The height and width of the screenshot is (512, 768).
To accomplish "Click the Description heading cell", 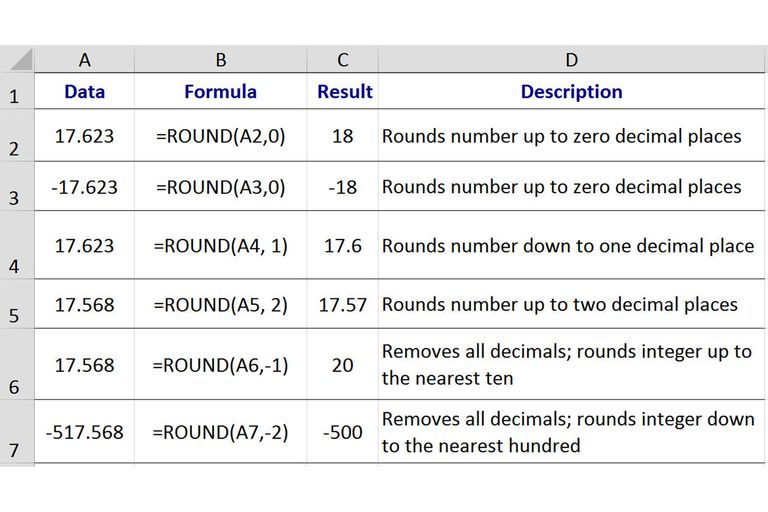I will tap(571, 91).
